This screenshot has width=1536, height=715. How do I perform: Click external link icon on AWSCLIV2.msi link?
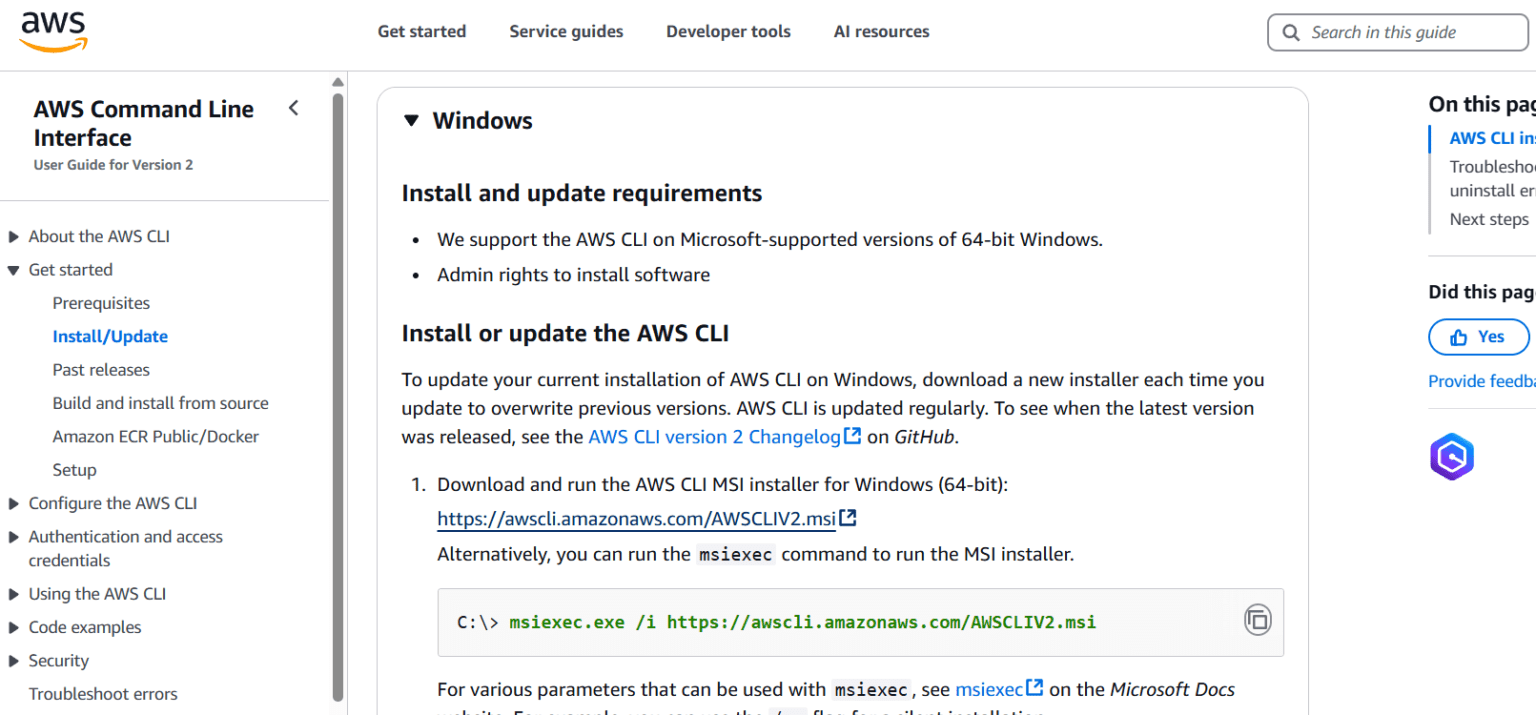[848, 517]
